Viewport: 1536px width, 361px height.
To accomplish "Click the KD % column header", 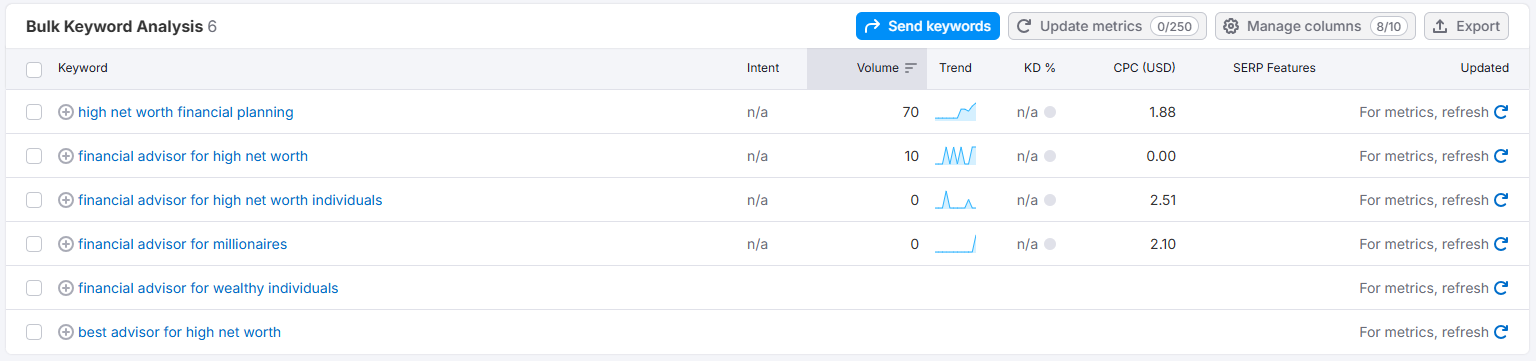I will pyautogui.click(x=1040, y=68).
